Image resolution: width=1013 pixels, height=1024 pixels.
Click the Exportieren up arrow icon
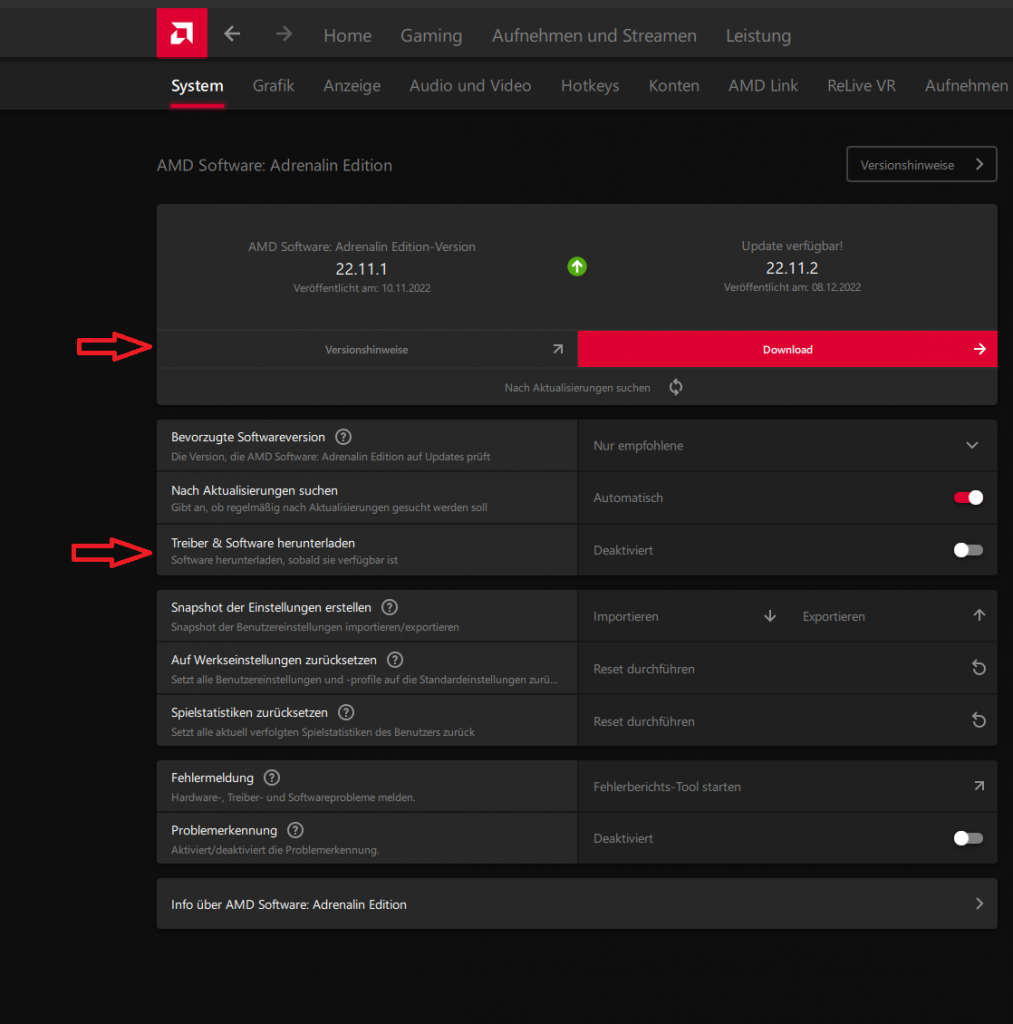tap(979, 615)
